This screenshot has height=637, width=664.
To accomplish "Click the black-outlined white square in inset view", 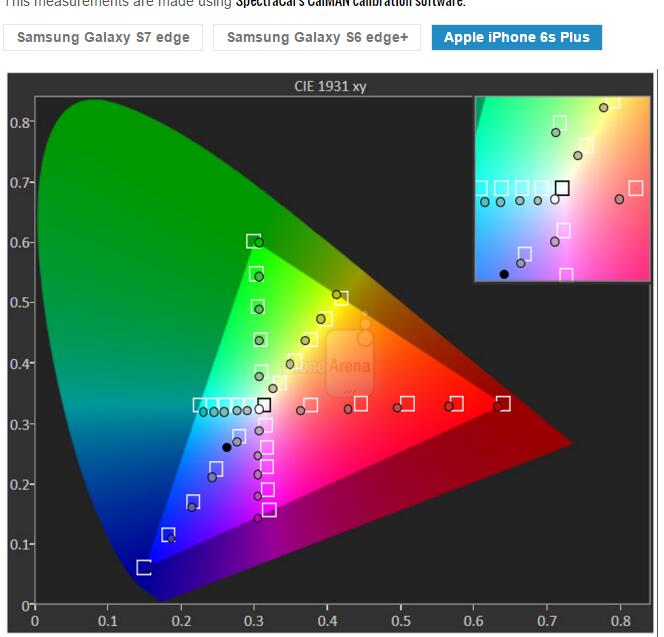I will point(562,188).
